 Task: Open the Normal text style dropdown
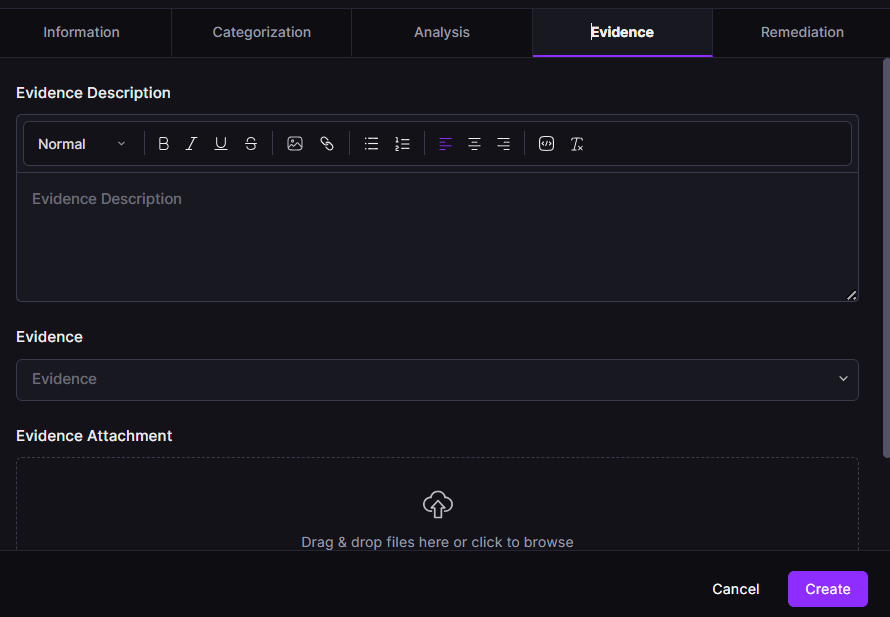pyautogui.click(x=82, y=144)
